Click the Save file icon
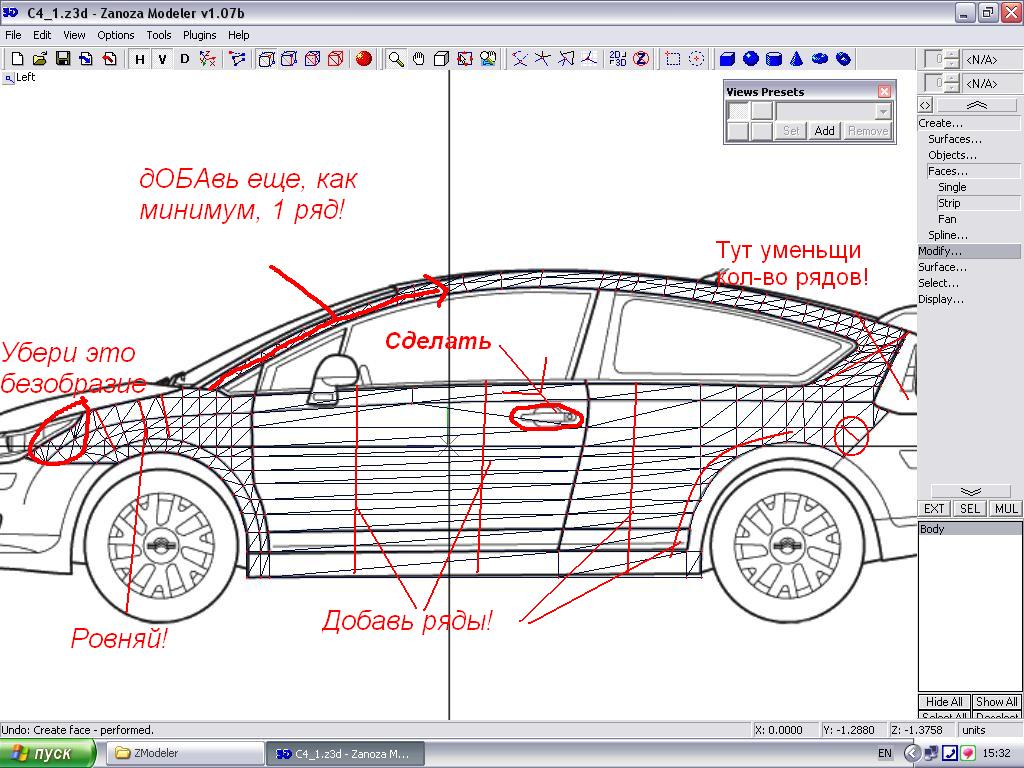The image size is (1024, 768). click(63, 59)
